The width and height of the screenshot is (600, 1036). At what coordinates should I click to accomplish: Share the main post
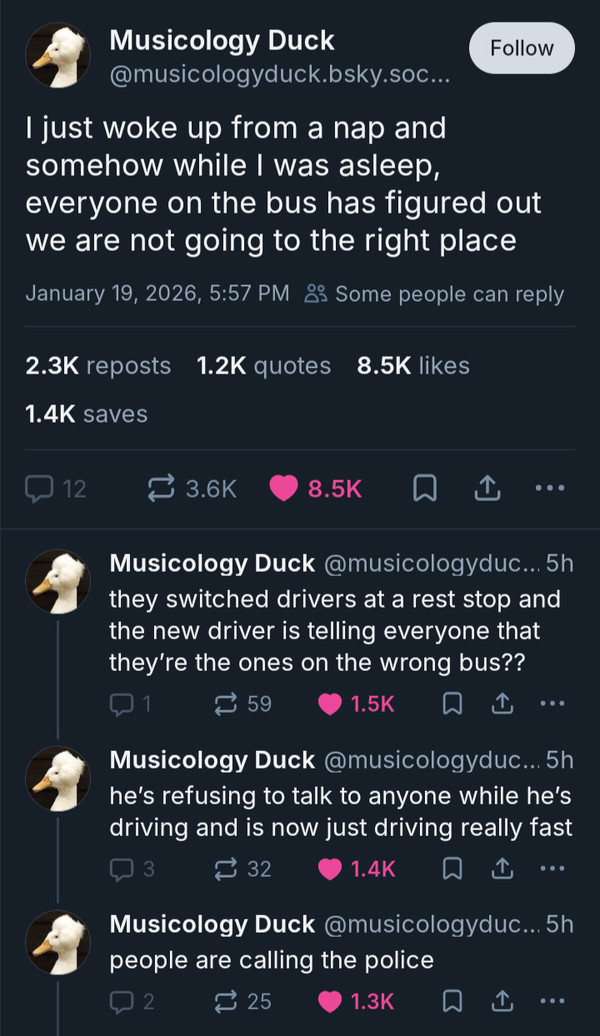[485, 488]
